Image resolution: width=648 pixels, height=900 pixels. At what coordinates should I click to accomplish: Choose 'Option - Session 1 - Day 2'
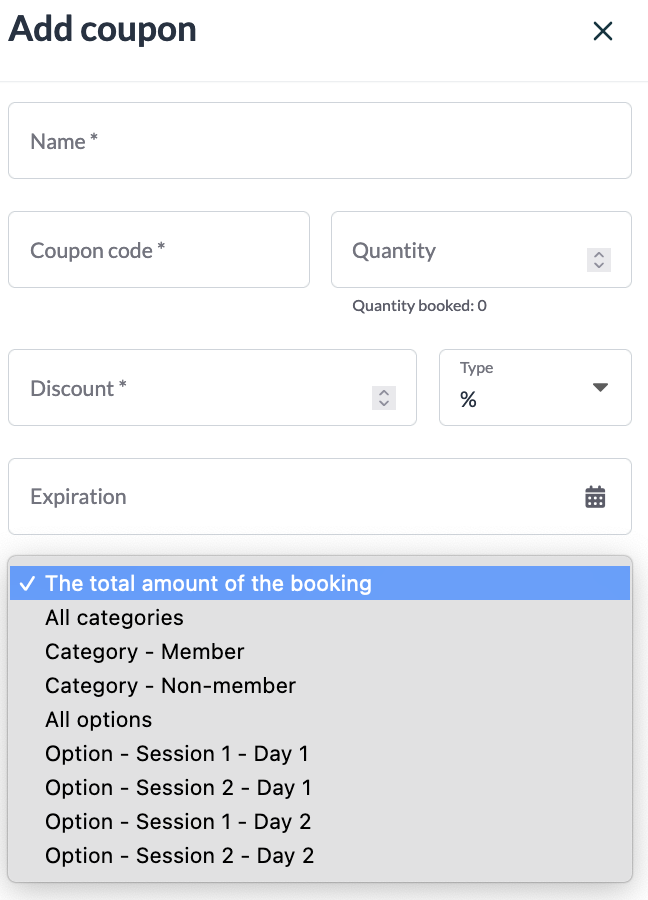178,822
